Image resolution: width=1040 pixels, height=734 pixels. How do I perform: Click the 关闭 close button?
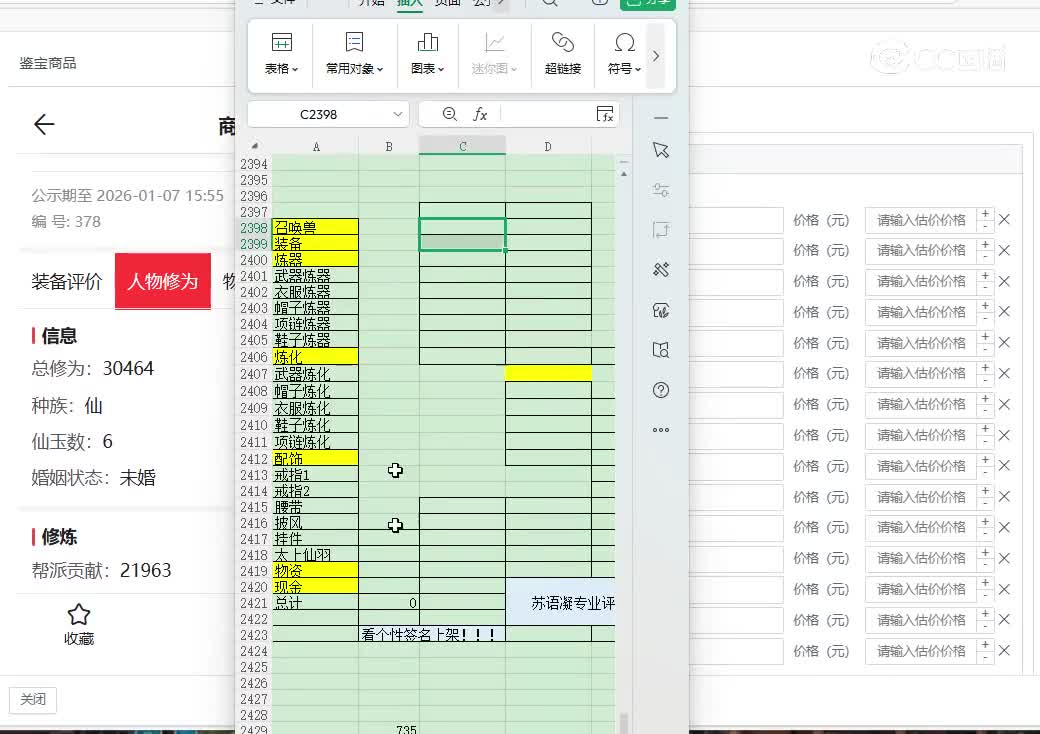point(33,699)
